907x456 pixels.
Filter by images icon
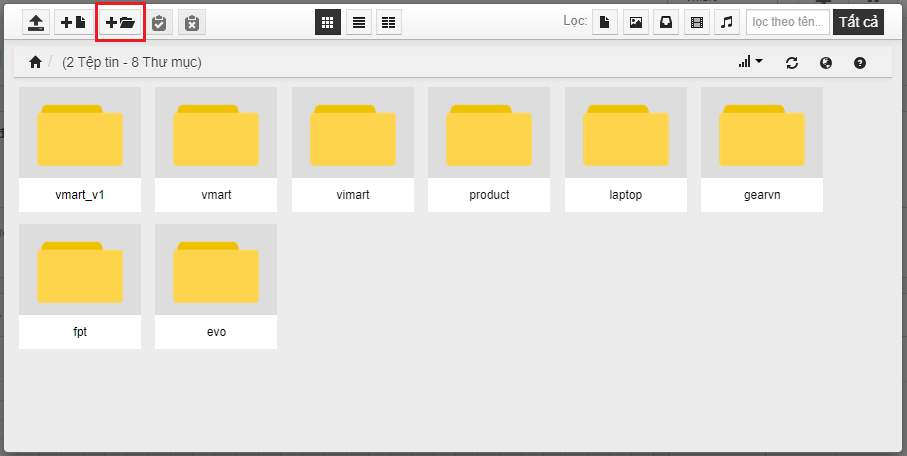point(636,23)
